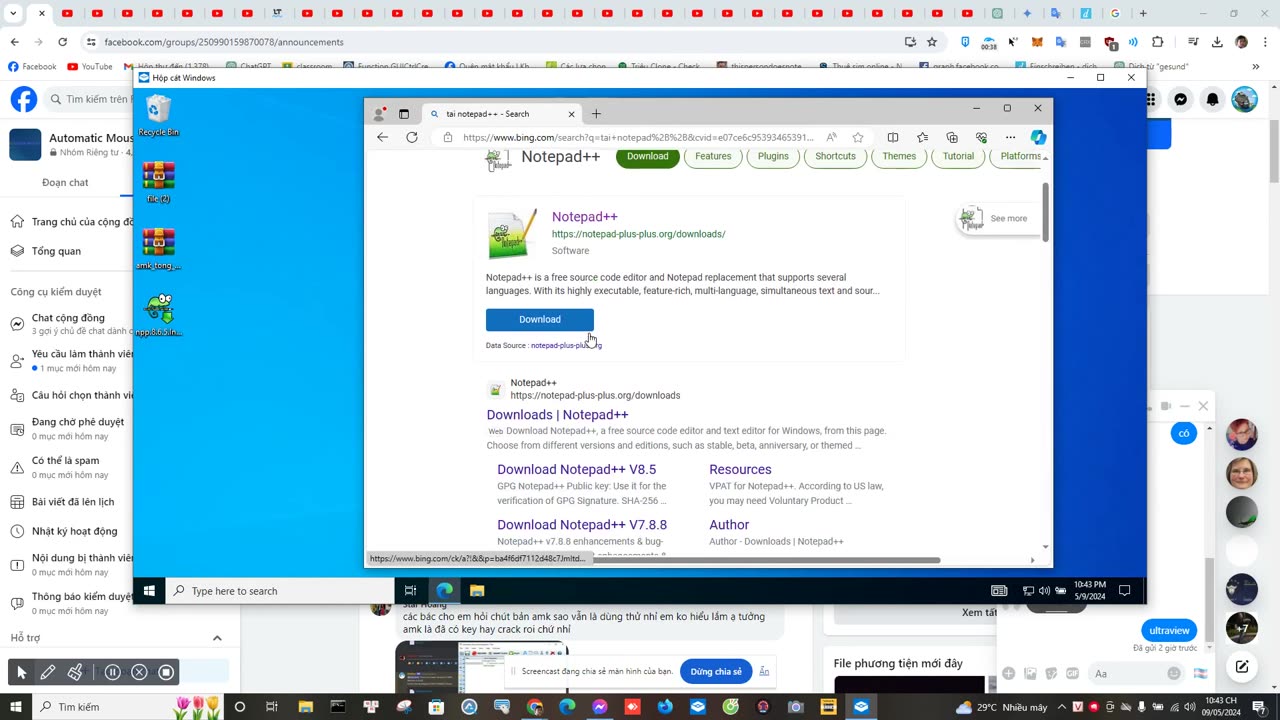The image size is (1280, 720).
Task: Hide the screen sharing notice via Ẩn
Action: point(764,672)
